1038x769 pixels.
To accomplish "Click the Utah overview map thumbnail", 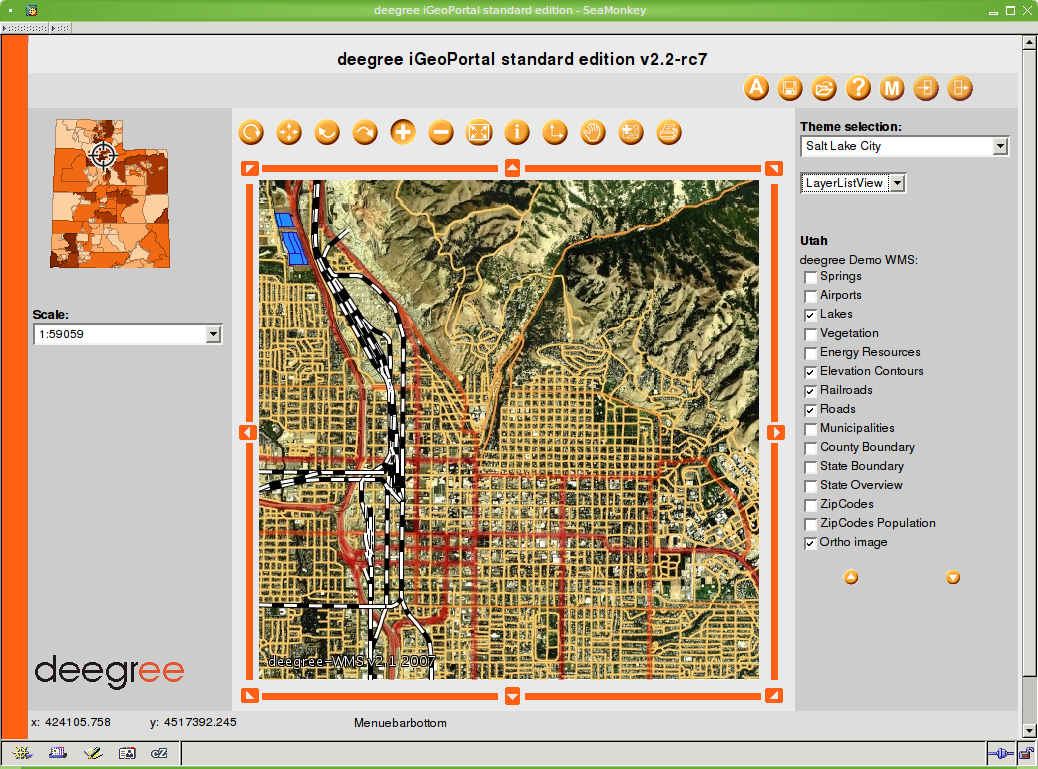I will (110, 193).
